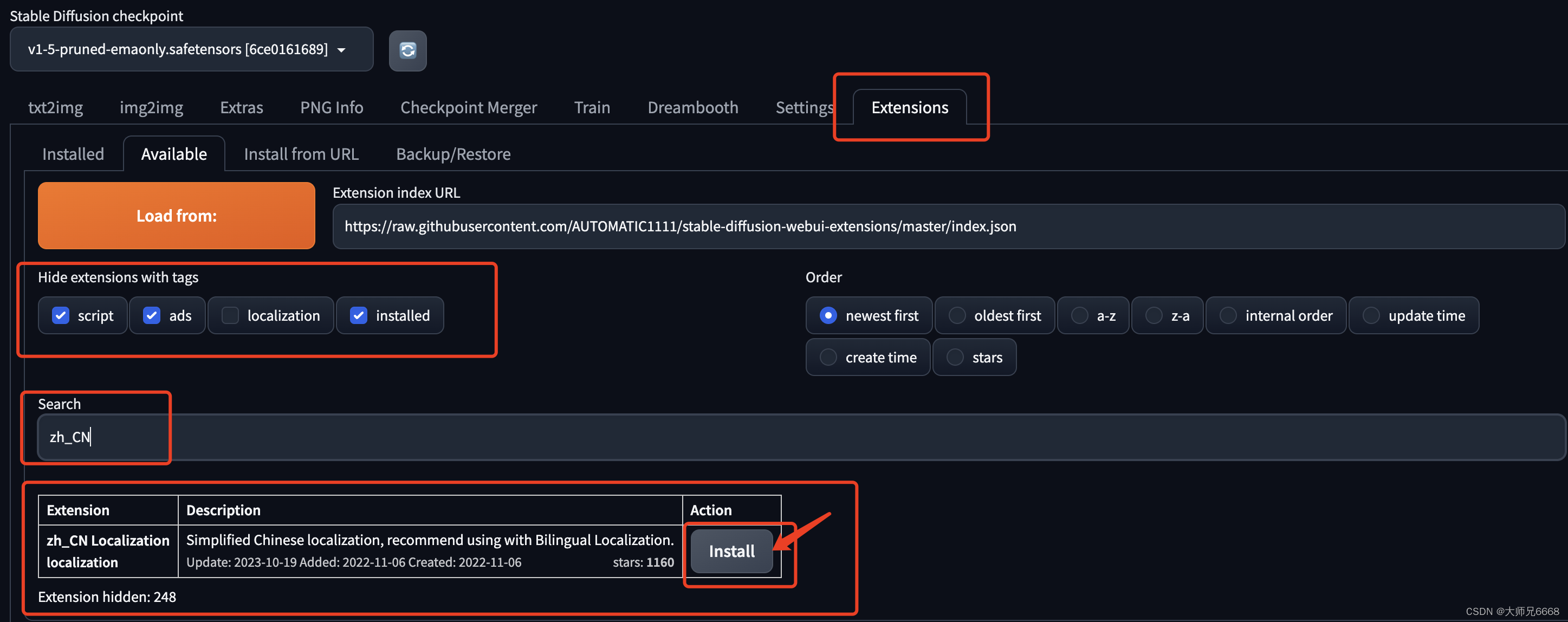
Task: Select z-a order
Action: click(x=1167, y=315)
